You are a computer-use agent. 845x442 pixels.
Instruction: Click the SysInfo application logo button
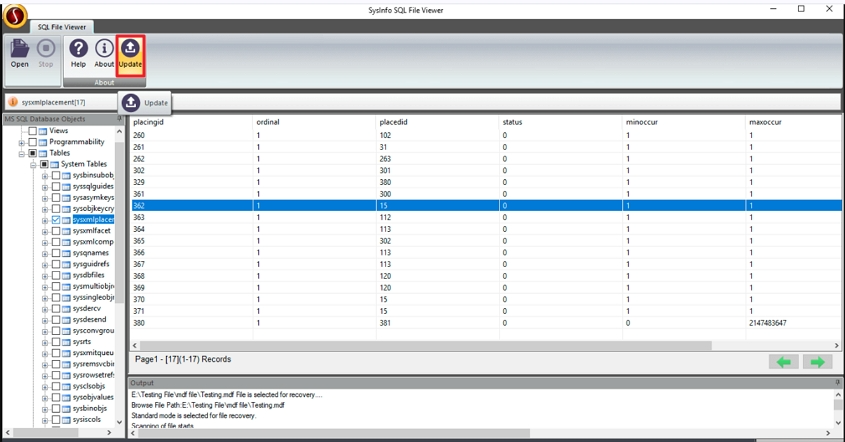click(x=14, y=12)
